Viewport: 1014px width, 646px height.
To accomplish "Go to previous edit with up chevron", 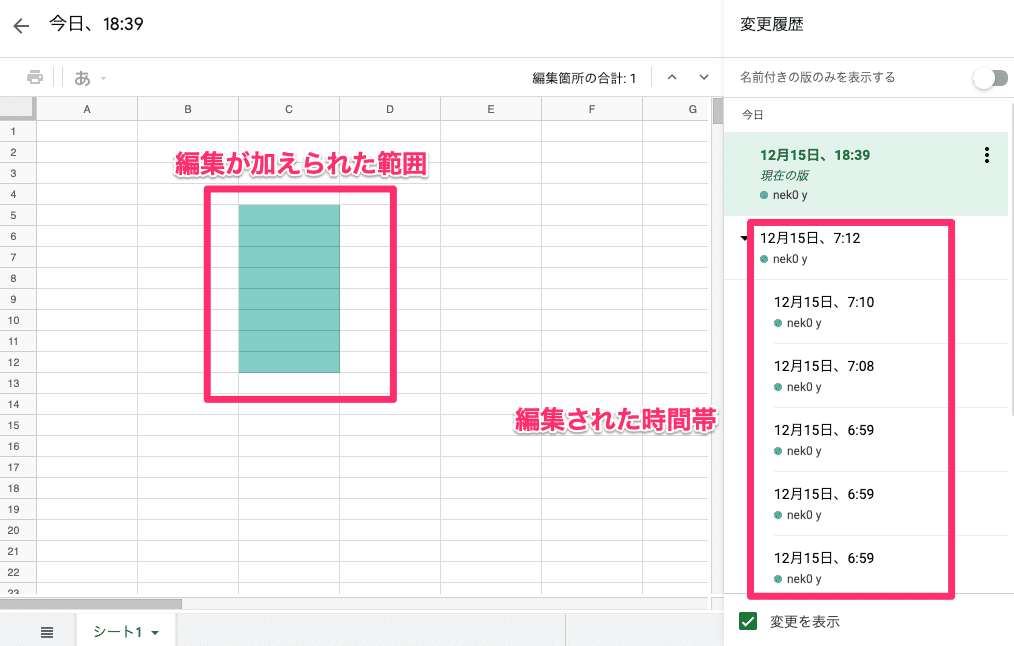I will (x=672, y=78).
